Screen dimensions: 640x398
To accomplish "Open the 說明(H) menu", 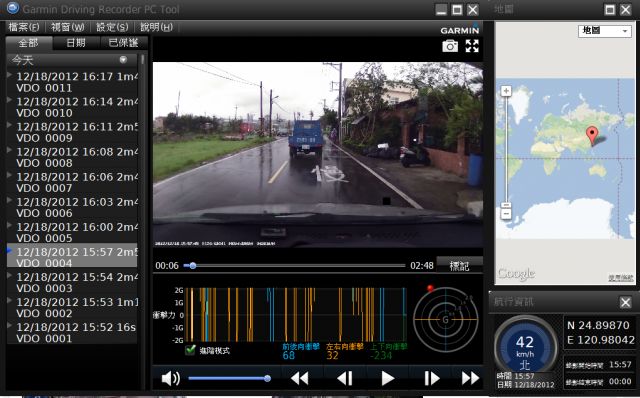I will 156,27.
